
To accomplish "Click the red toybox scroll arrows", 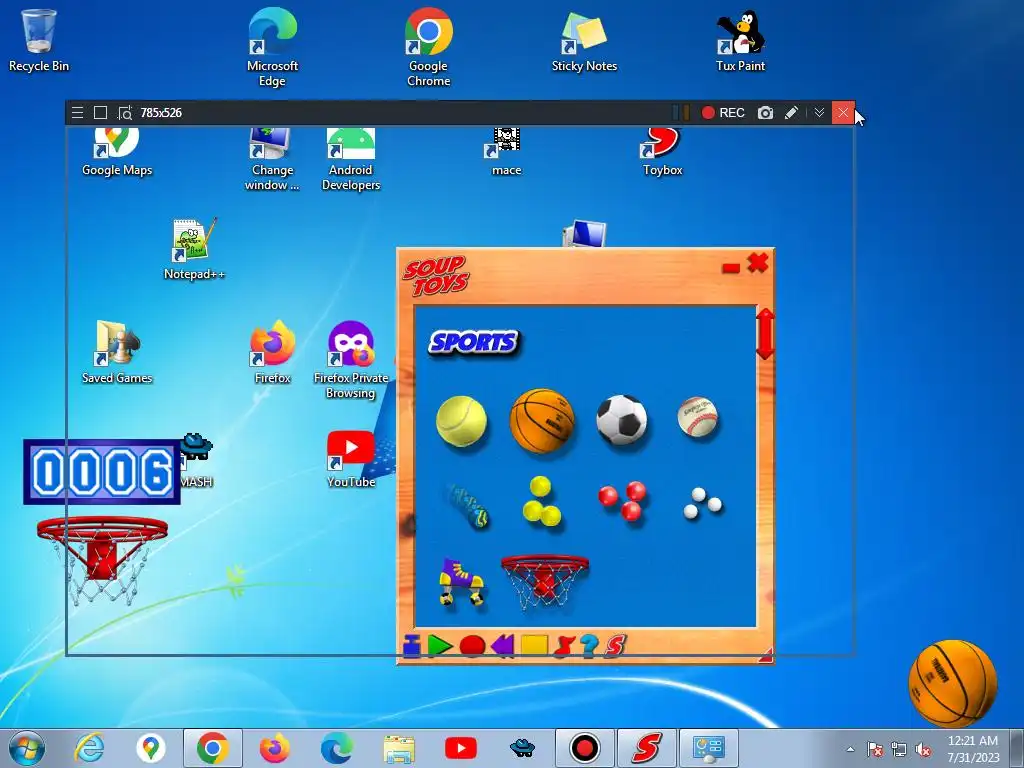I will point(765,334).
